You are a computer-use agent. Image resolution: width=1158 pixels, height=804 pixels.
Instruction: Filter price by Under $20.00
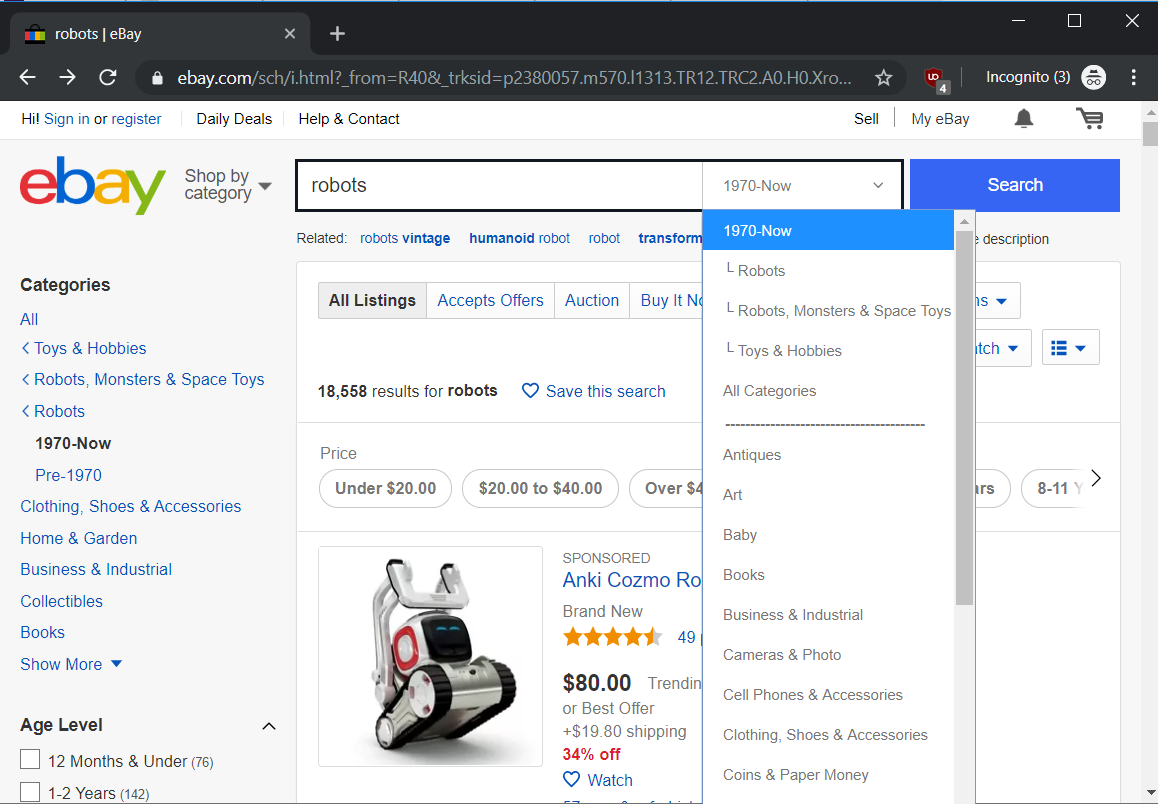click(x=385, y=488)
